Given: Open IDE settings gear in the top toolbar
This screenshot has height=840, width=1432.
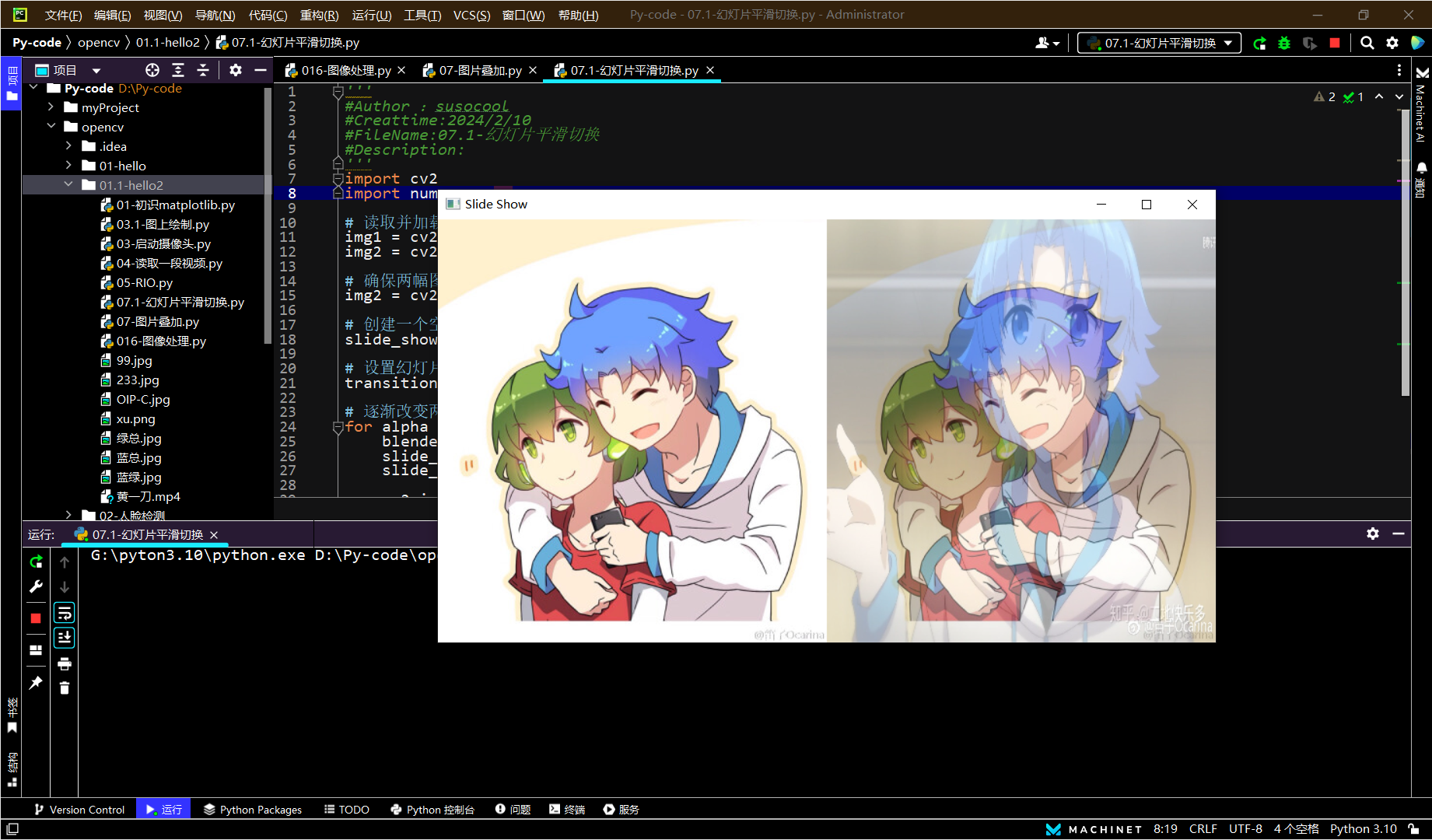Looking at the screenshot, I should pyautogui.click(x=1392, y=44).
